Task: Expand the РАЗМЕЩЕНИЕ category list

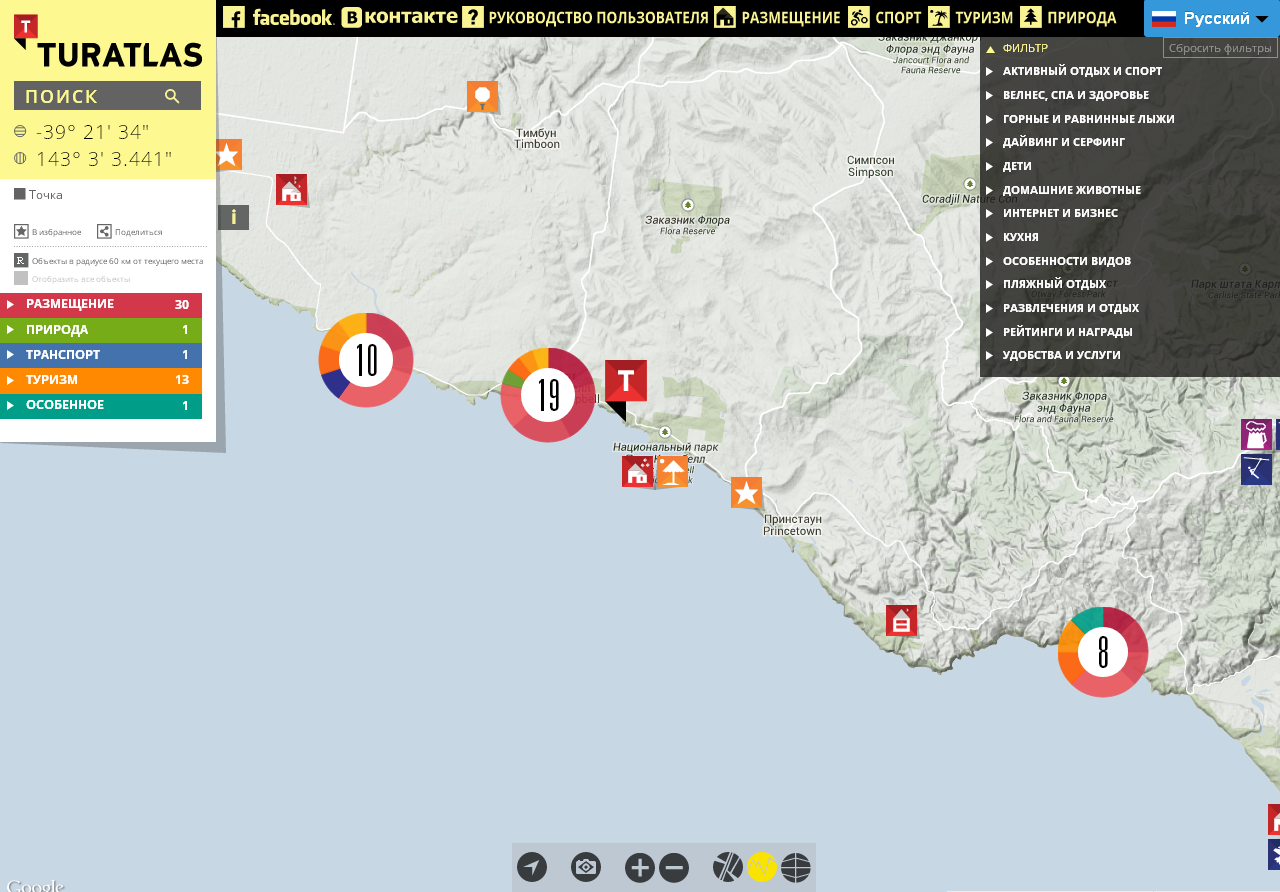Action: [101, 305]
